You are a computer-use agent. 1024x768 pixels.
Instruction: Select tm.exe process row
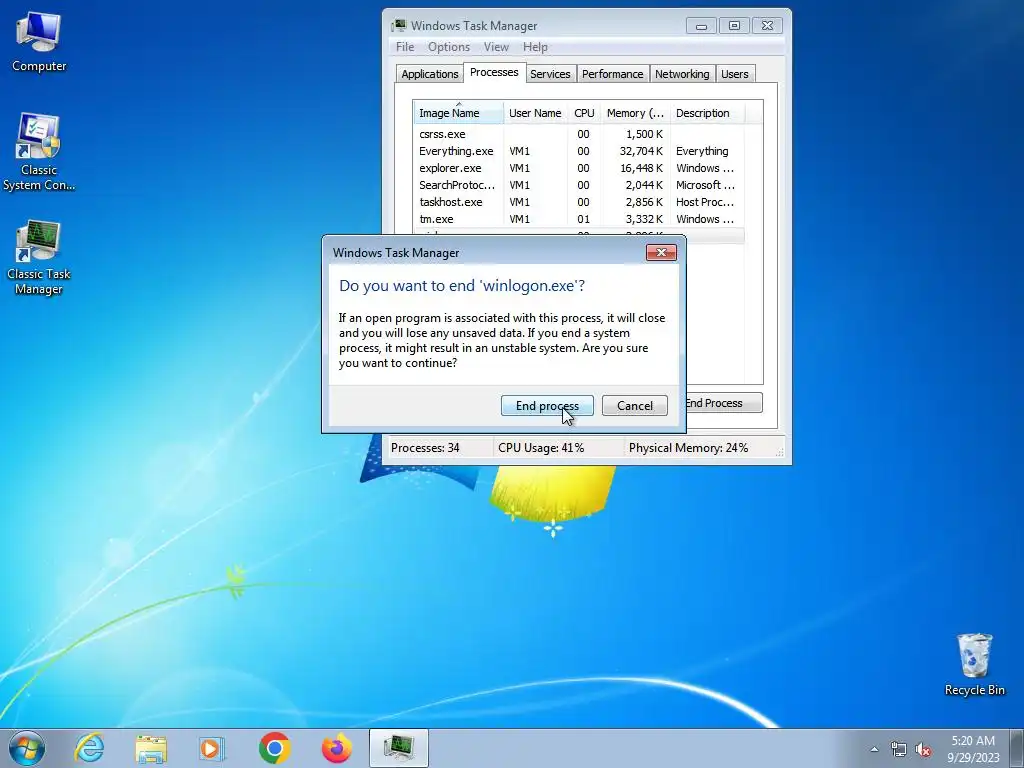(x=579, y=219)
